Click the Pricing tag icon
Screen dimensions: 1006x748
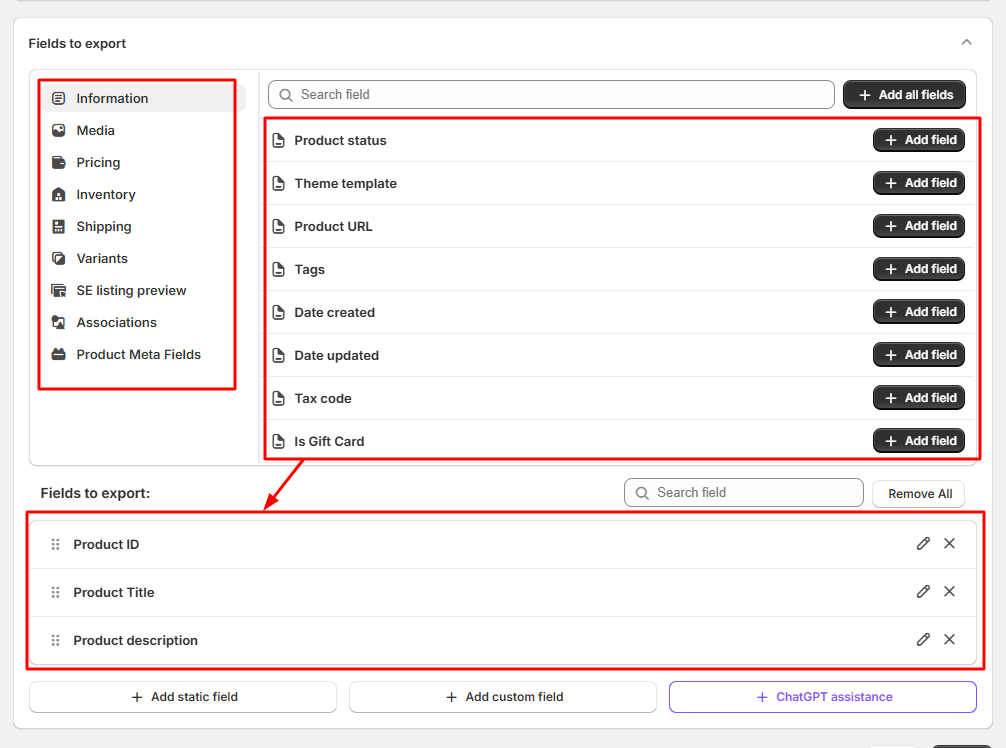point(58,162)
